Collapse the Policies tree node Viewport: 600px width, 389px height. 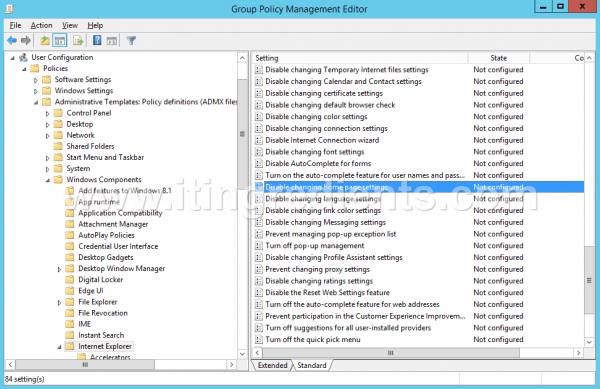click(24, 69)
